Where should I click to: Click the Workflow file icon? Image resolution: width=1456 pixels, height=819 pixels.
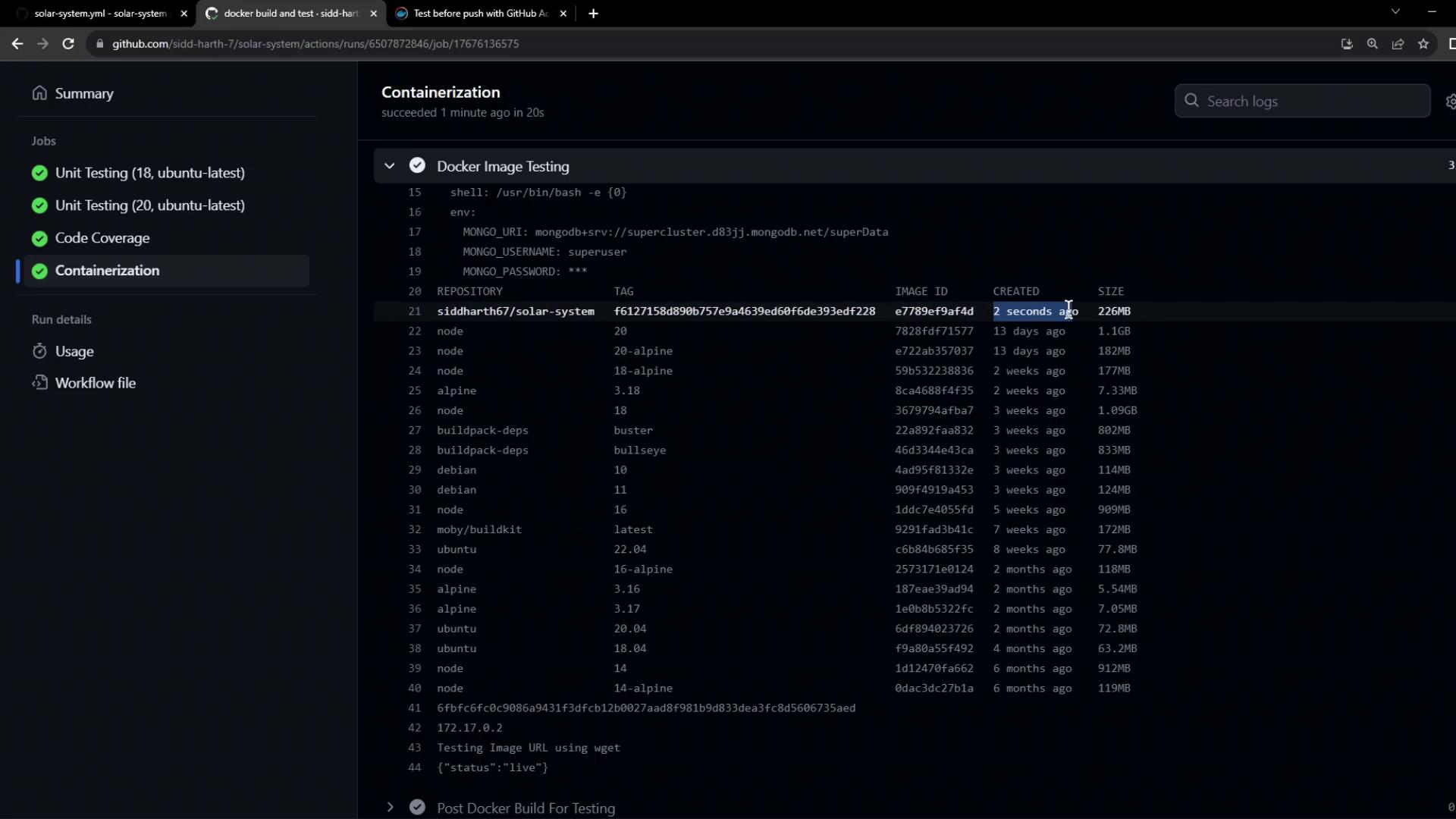tap(39, 383)
